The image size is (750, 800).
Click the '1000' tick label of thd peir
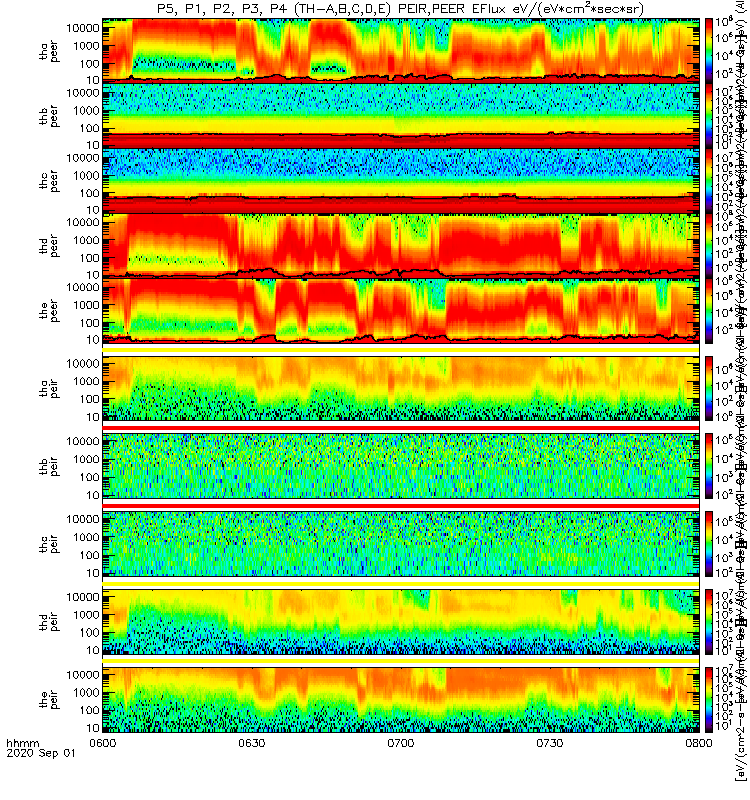point(86,615)
